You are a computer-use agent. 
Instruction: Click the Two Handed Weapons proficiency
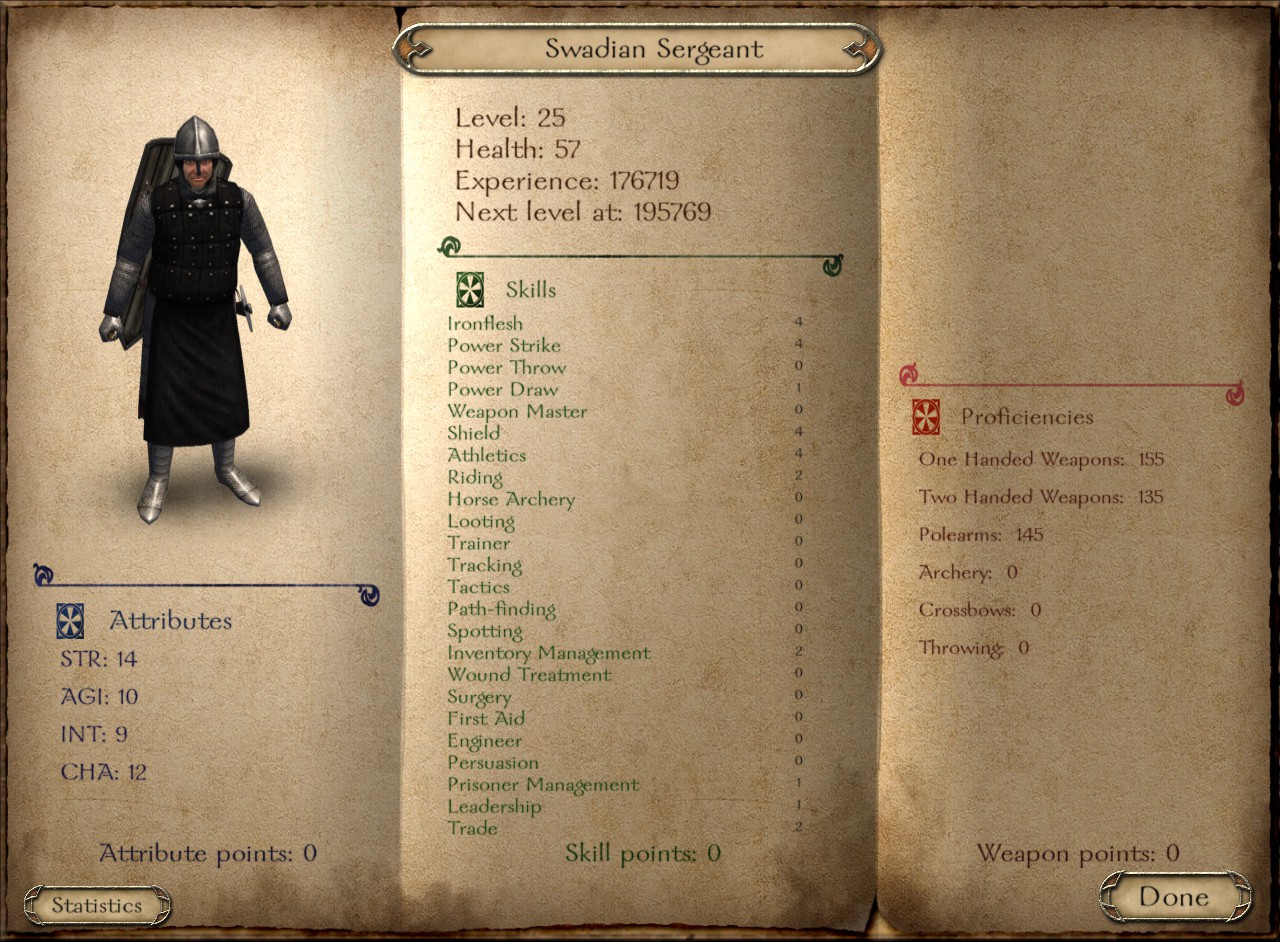click(x=1041, y=497)
